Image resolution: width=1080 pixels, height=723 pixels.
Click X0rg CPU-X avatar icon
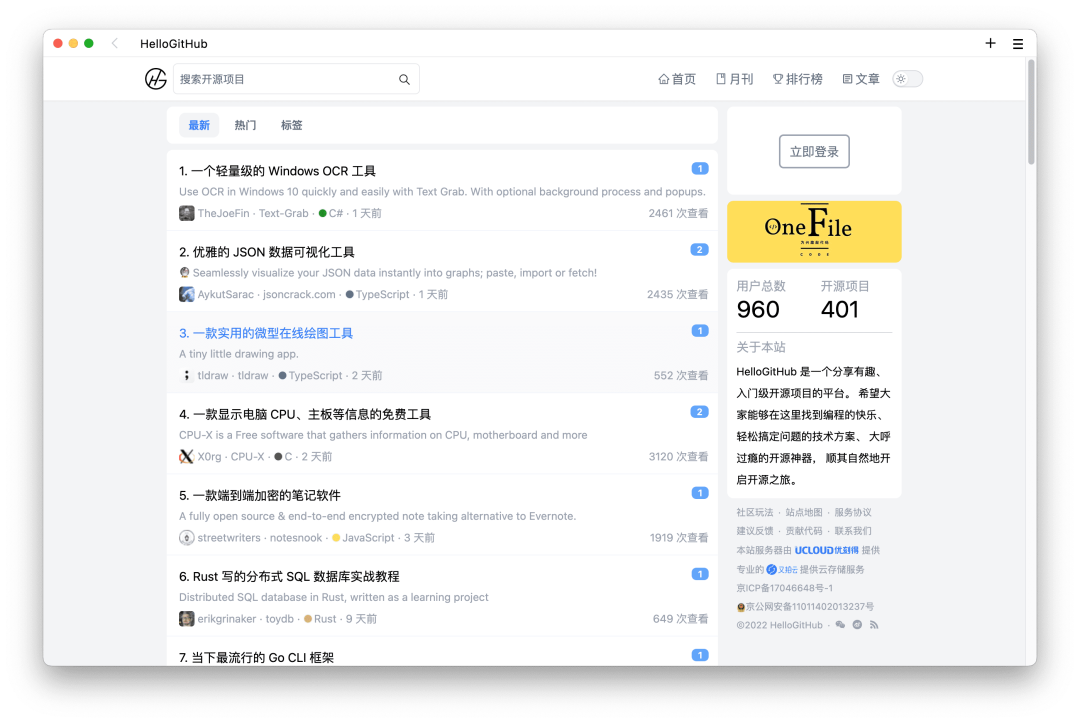click(187, 457)
